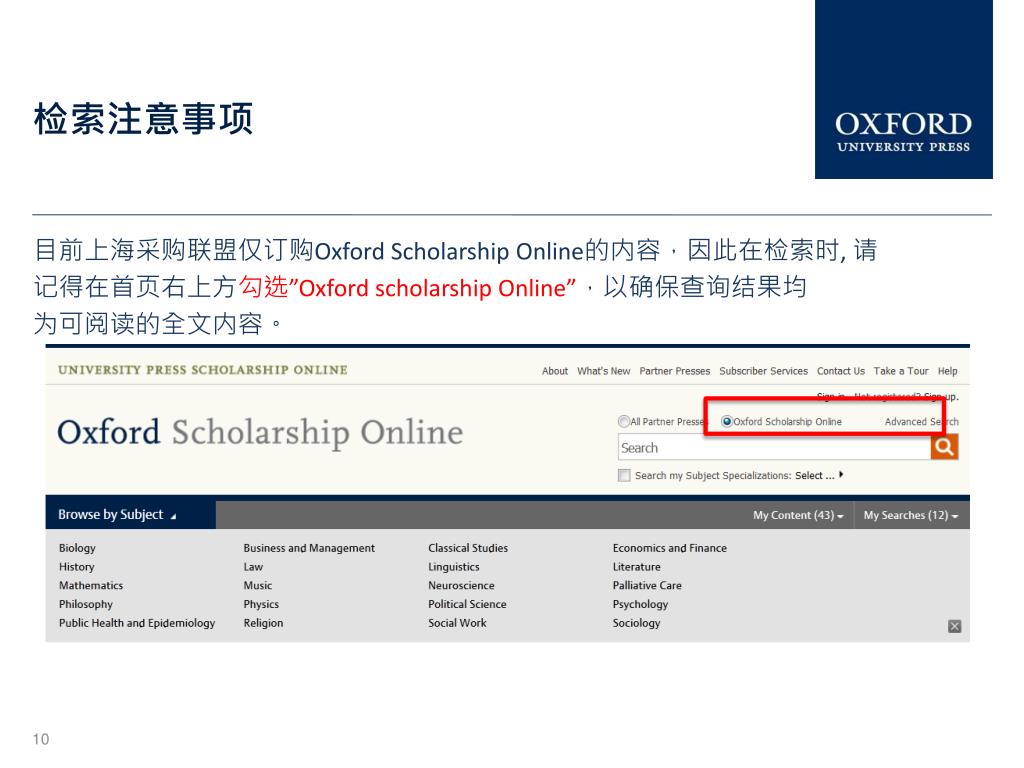Browse the Psychology subject
1024x768 pixels.
[x=640, y=604]
